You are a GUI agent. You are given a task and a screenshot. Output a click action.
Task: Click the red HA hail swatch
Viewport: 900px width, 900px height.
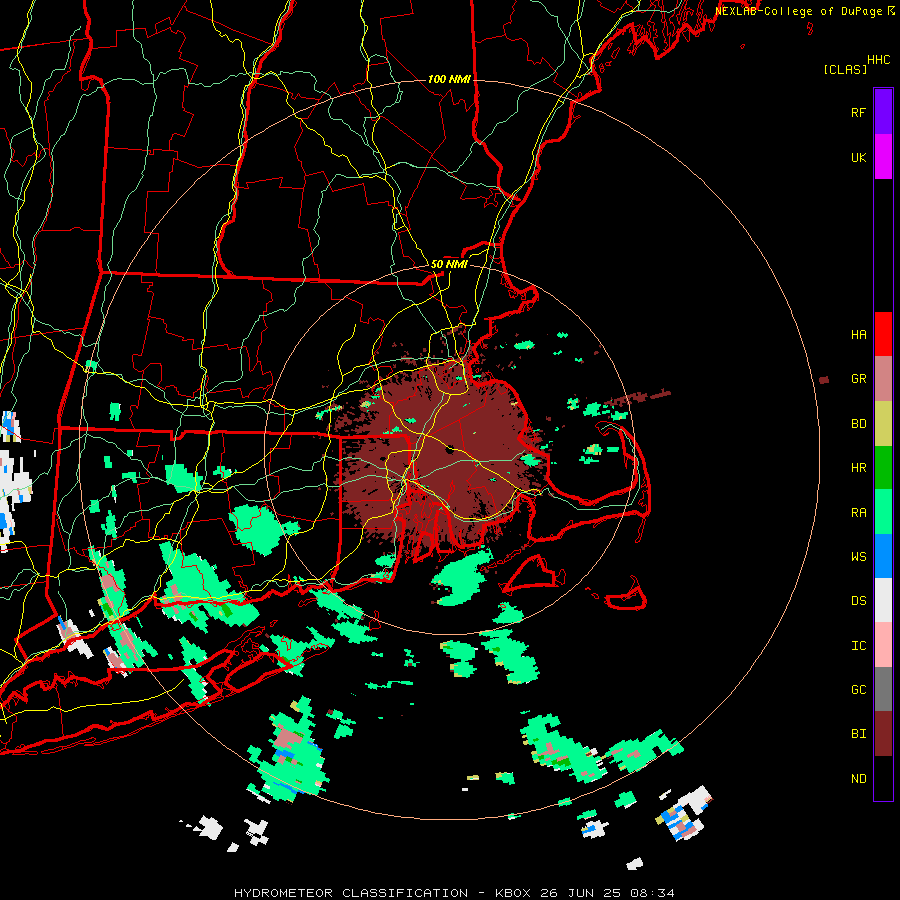click(x=883, y=334)
